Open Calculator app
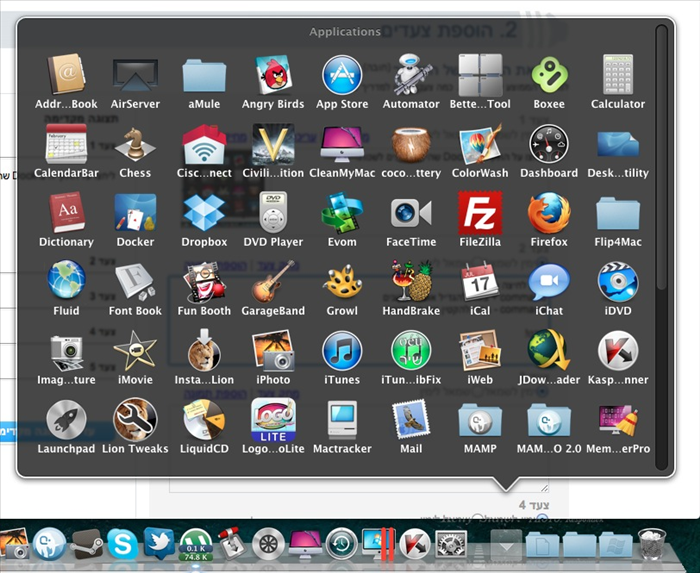Image resolution: width=700 pixels, height=573 pixels. pyautogui.click(x=618, y=74)
